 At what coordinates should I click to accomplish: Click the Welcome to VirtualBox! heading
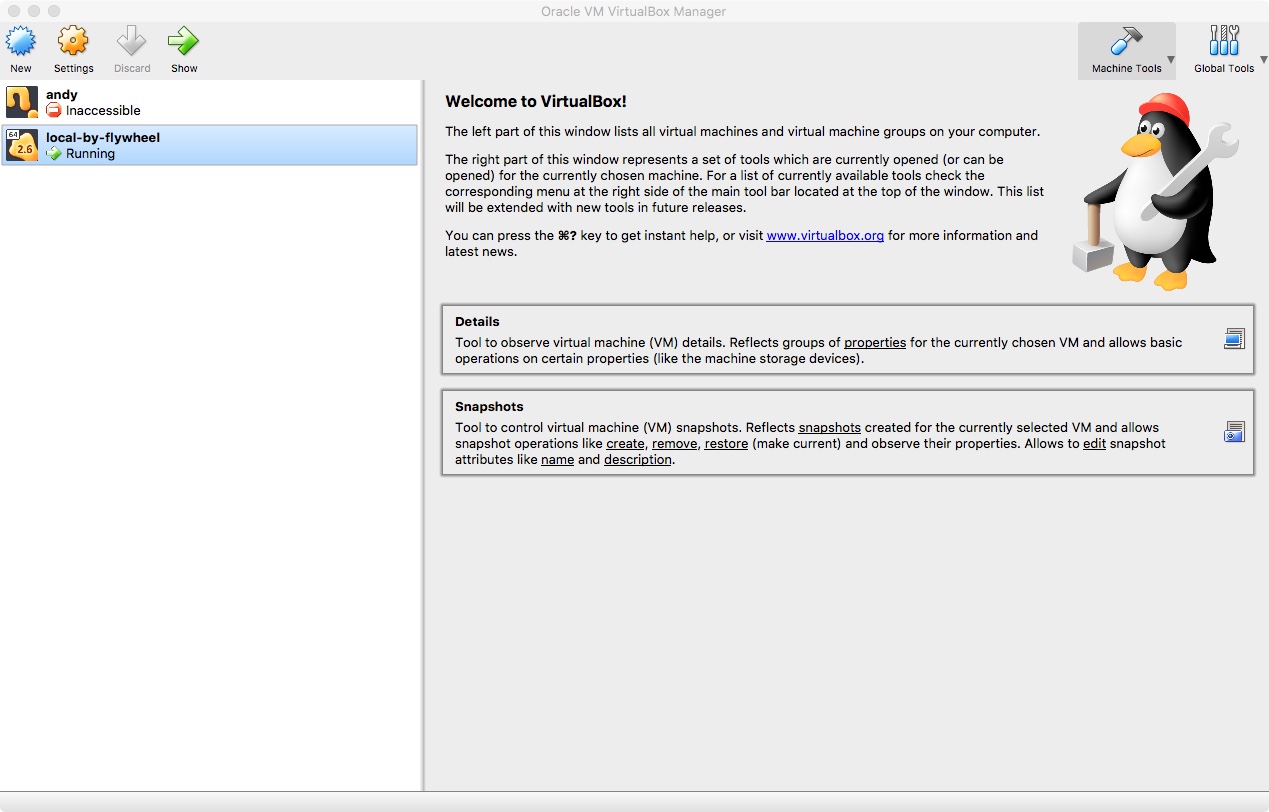pos(536,101)
